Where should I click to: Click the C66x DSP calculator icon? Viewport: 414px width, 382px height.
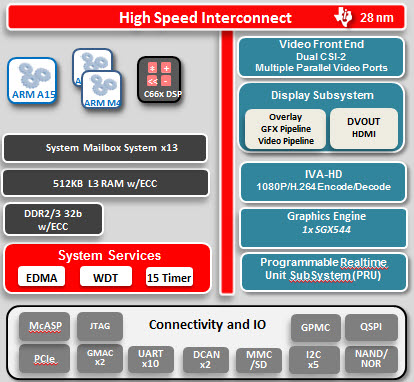tap(159, 80)
